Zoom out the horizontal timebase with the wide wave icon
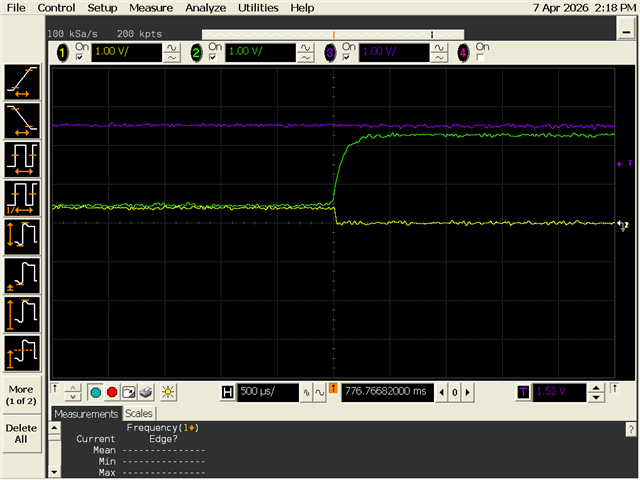This screenshot has width=640, height=480. point(320,393)
